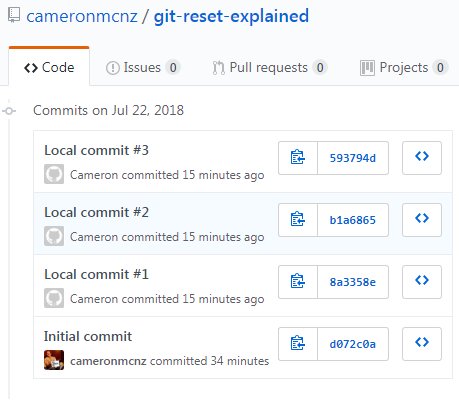Click cameronmcnz avatar on Initial commit
This screenshot has height=403, width=459.
[54, 360]
